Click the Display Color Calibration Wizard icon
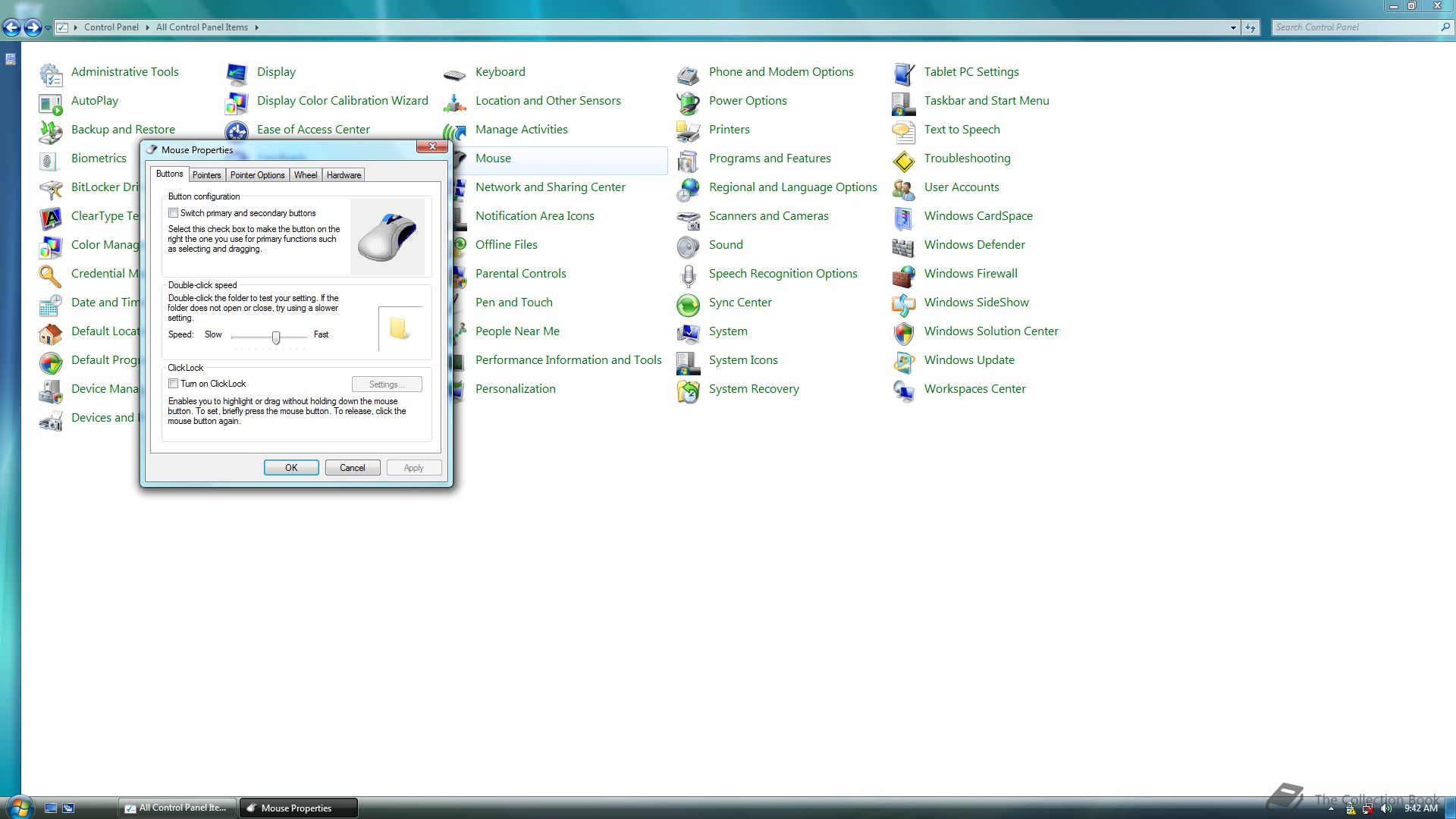The width and height of the screenshot is (1456, 819). coord(237,102)
